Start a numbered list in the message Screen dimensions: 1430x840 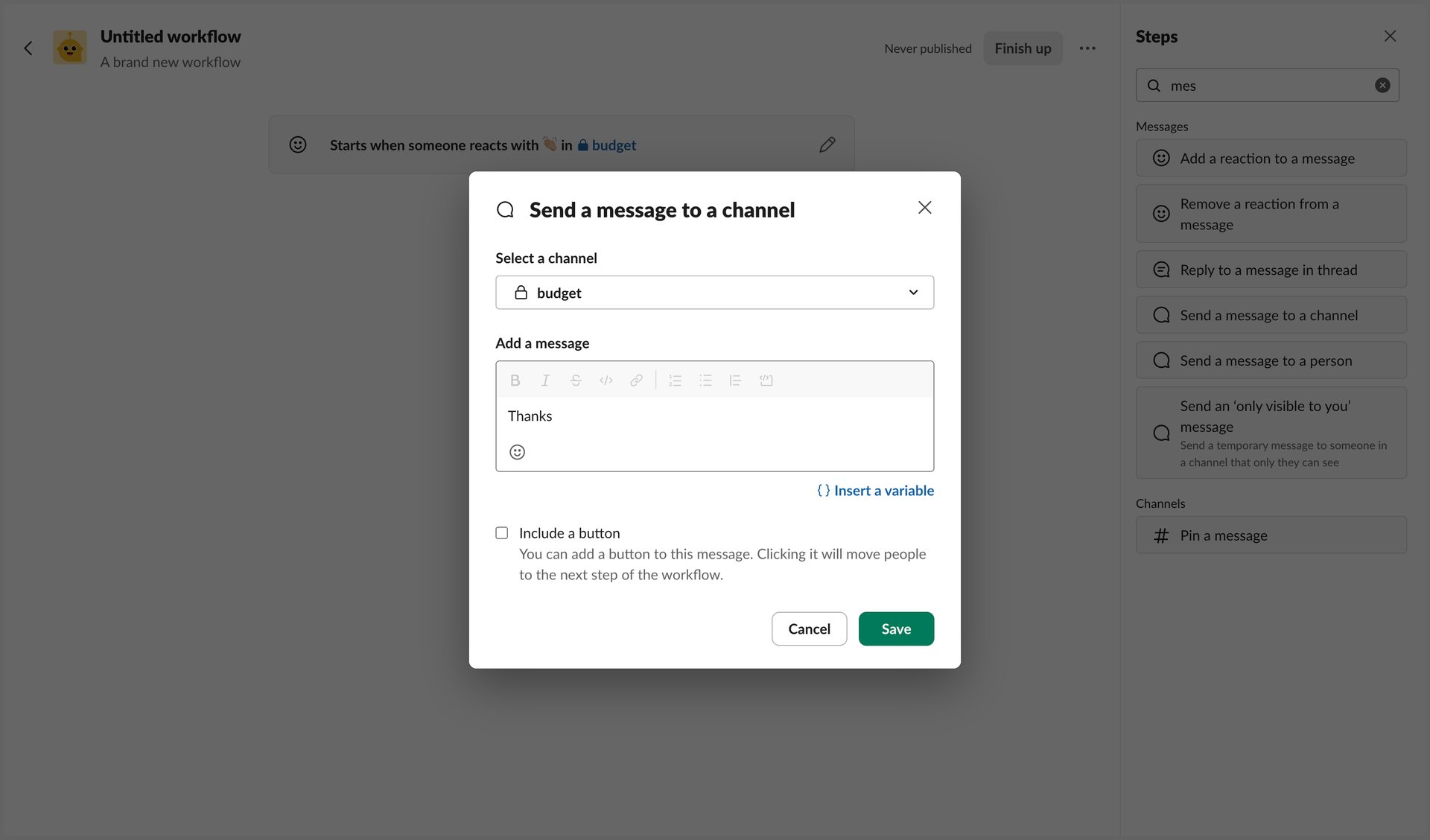(676, 380)
